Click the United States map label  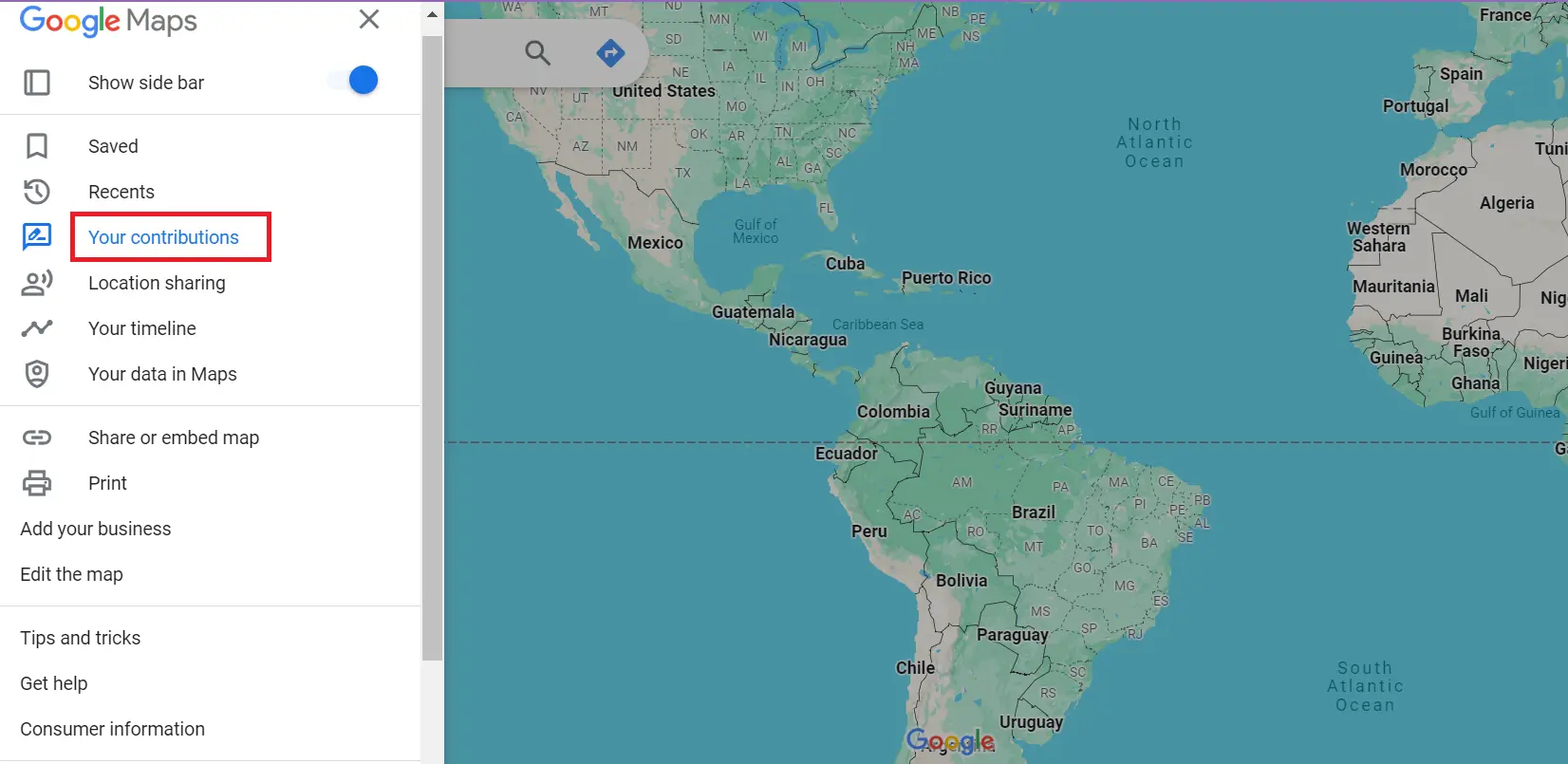click(x=663, y=91)
